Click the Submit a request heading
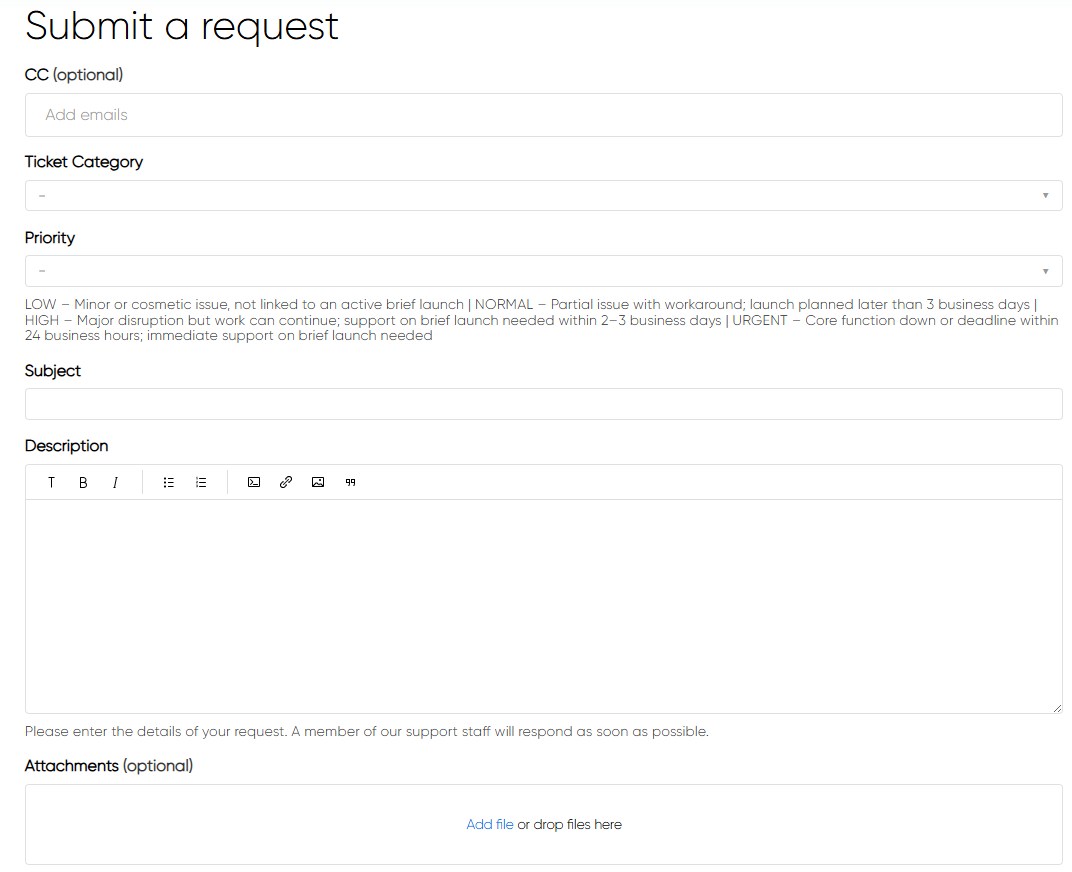 pyautogui.click(x=182, y=26)
